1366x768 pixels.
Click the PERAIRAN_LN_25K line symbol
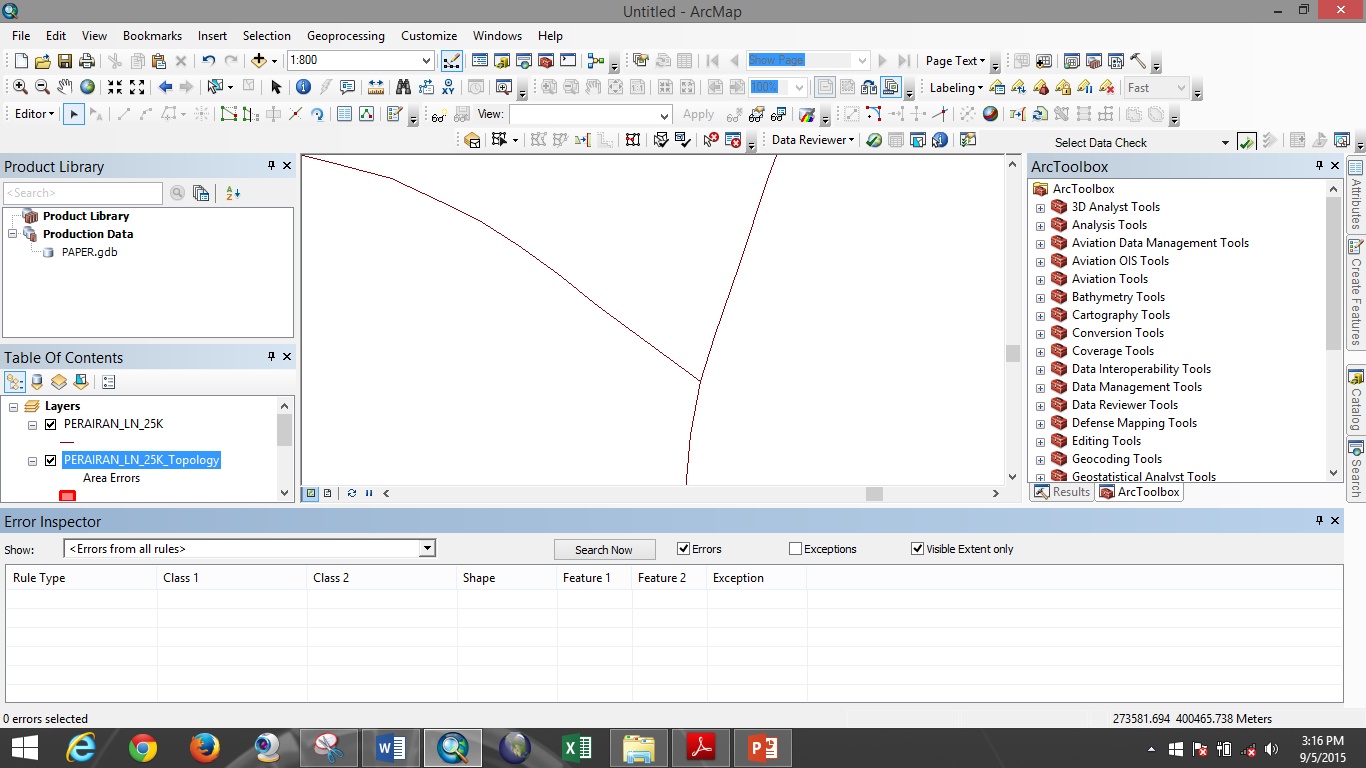(67, 442)
